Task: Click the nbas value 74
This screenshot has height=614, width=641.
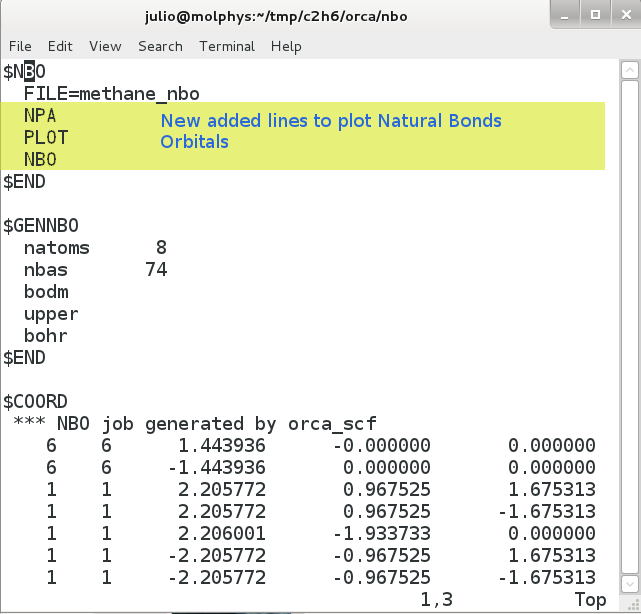Action: point(156,270)
